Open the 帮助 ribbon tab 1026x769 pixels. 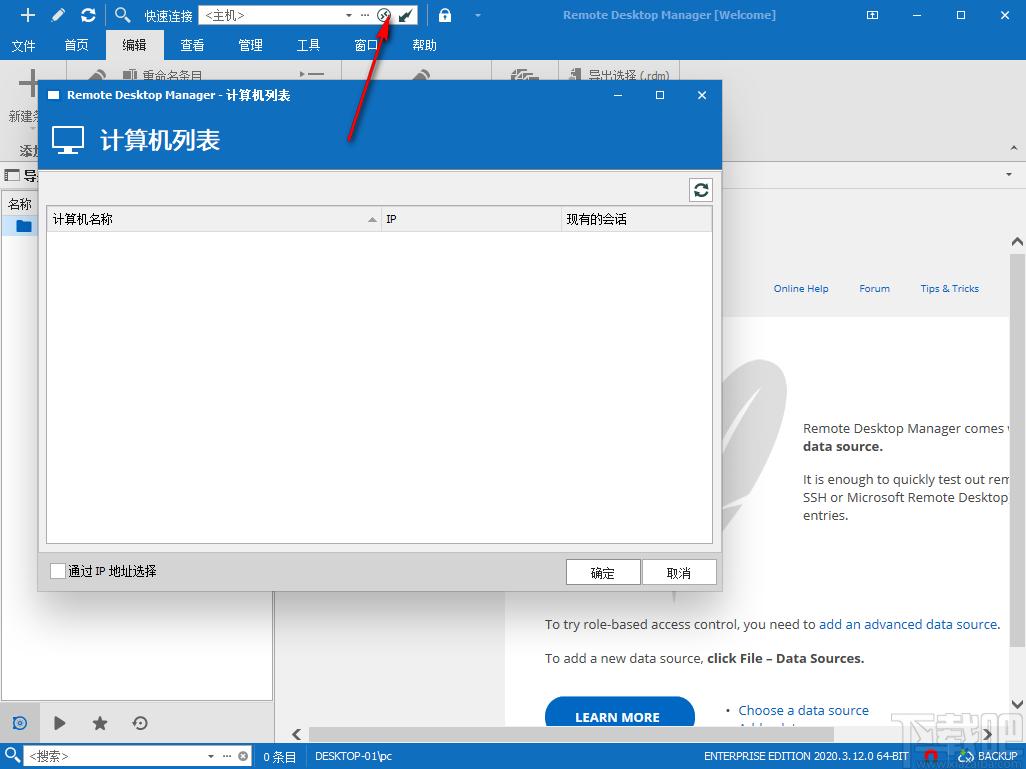[424, 45]
